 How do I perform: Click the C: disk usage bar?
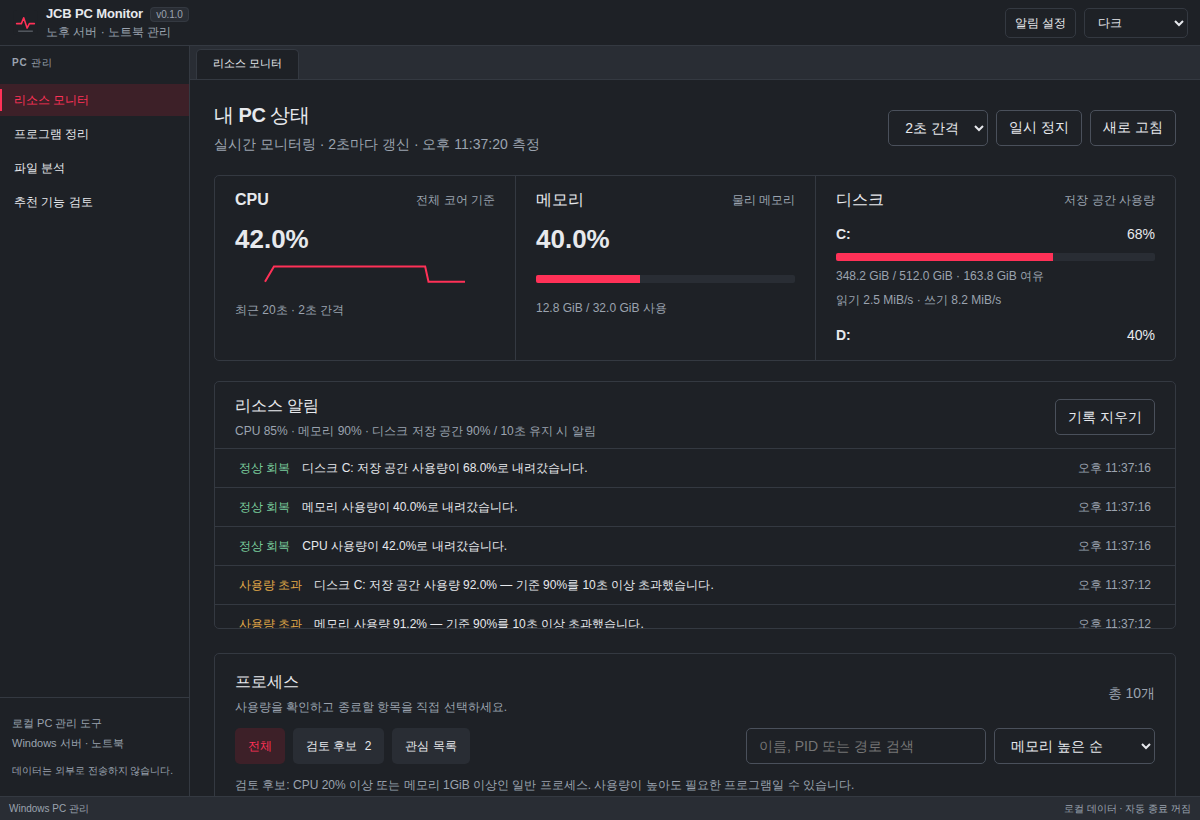point(995,257)
